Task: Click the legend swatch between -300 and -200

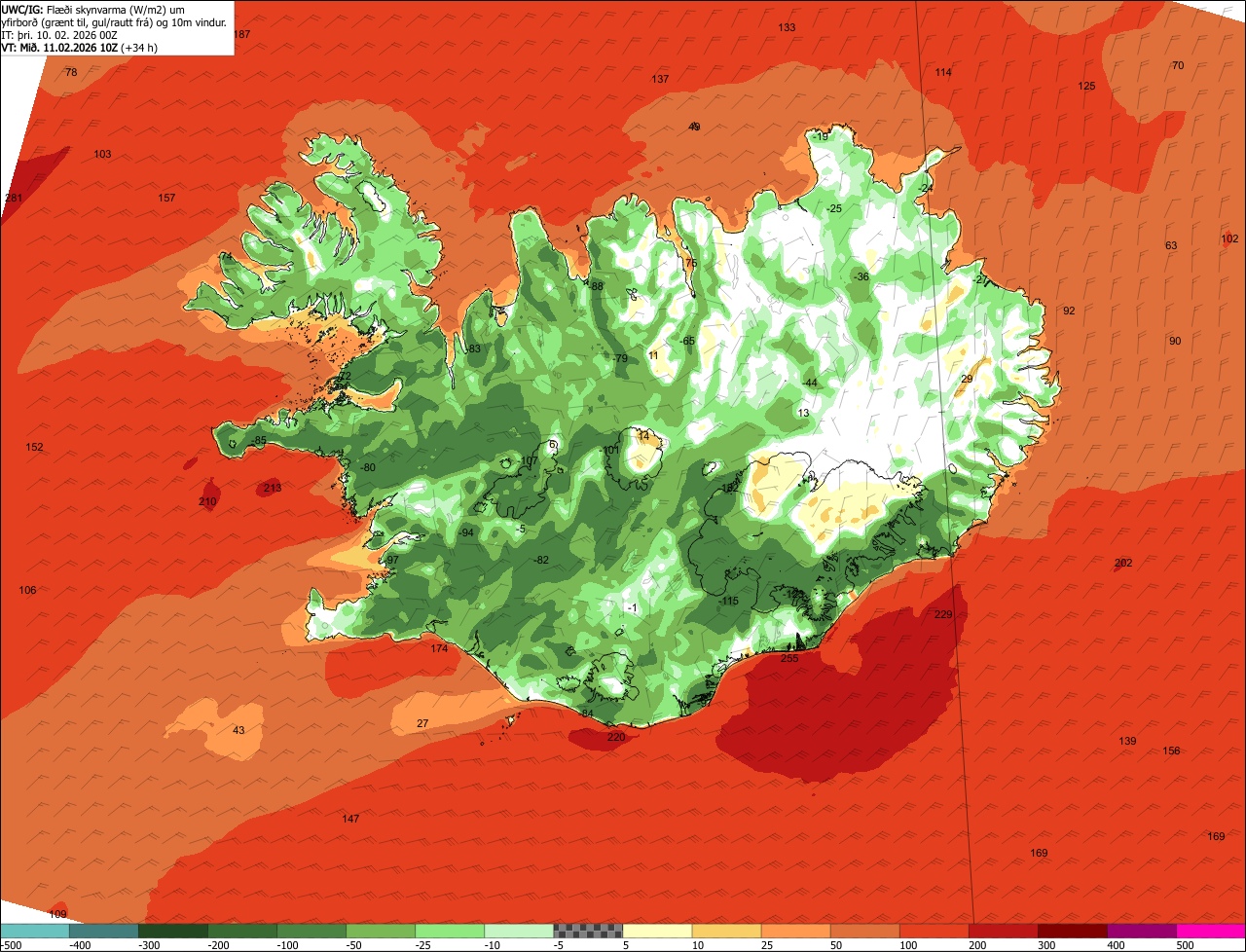Action: [173, 931]
